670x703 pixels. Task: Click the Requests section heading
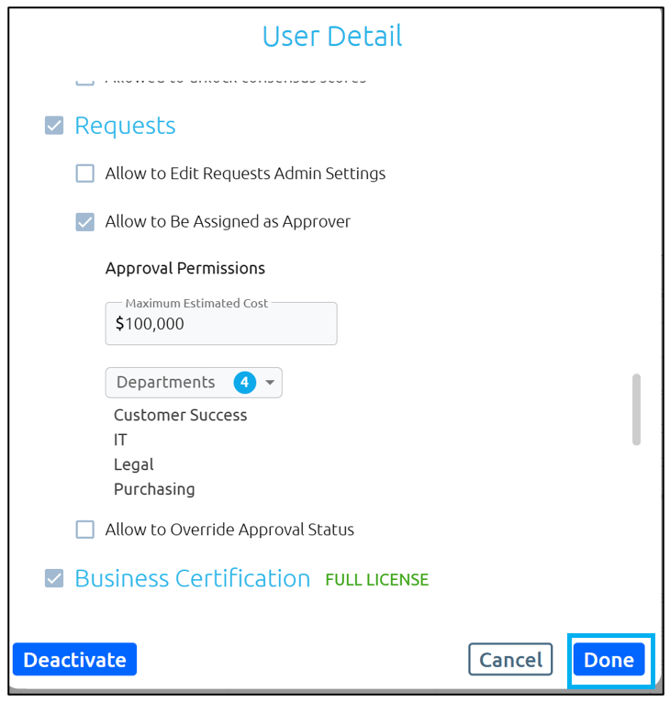coord(125,126)
